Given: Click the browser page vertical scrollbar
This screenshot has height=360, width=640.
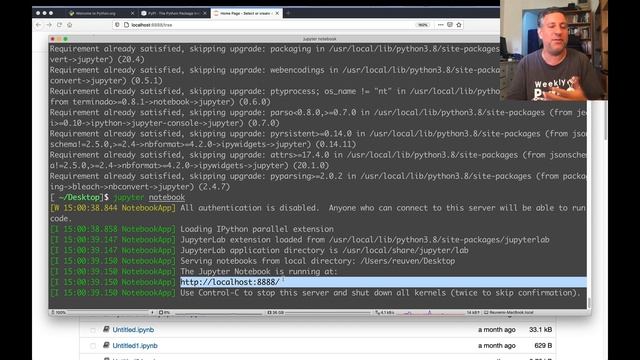Looking at the screenshot, I should pyautogui.click(x=605, y=121).
